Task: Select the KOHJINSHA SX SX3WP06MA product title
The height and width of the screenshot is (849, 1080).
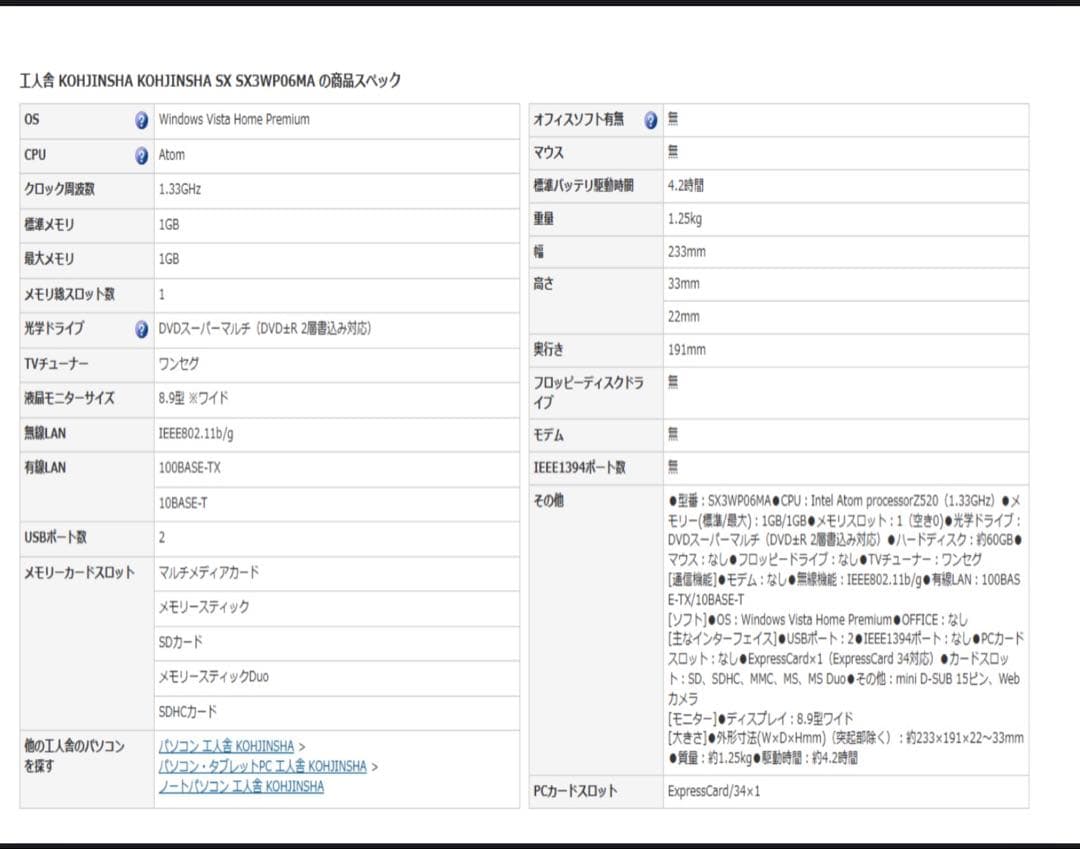Action: [211, 78]
